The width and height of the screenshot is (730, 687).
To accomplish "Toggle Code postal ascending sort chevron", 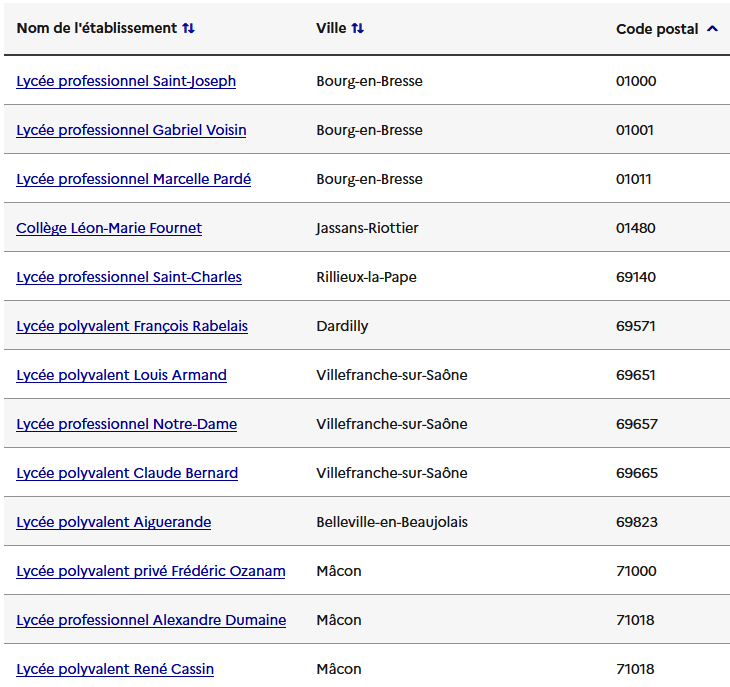I will click(x=712, y=29).
